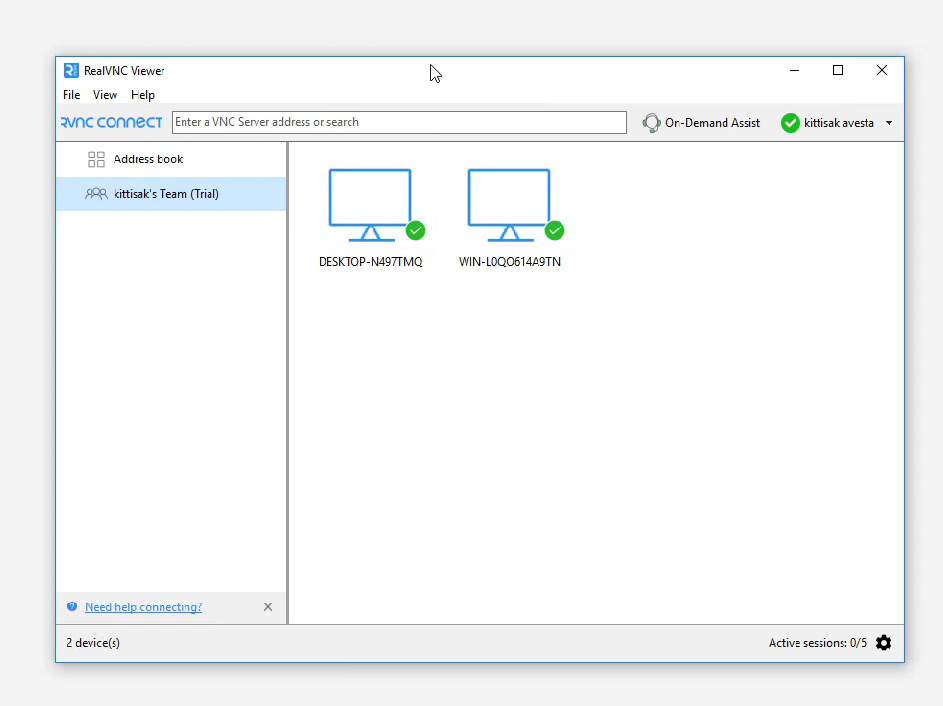Open the DESKTOP-N497TMQ computer icon
This screenshot has width=943, height=706.
click(370, 205)
